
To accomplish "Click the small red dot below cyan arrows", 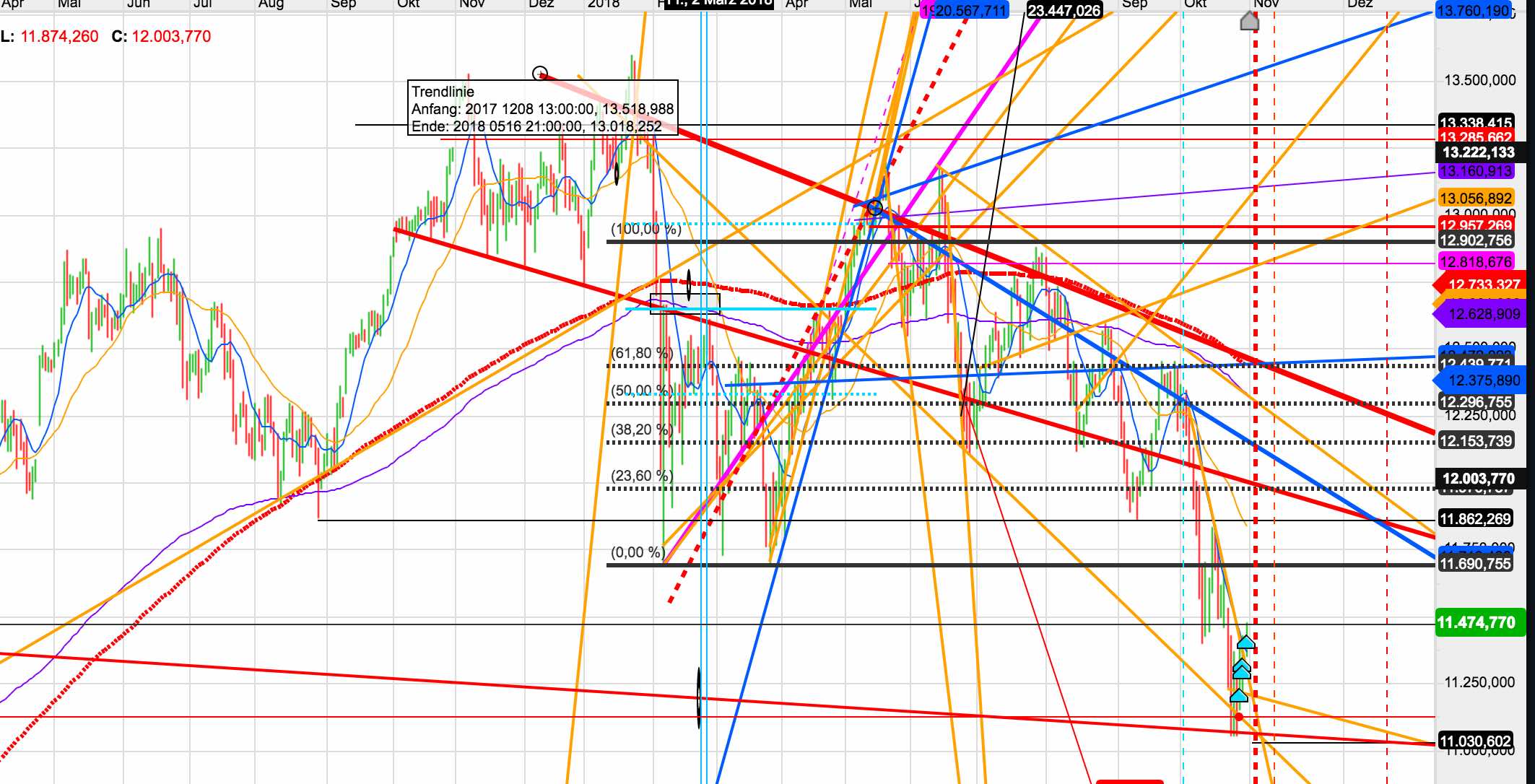I will [x=1239, y=717].
